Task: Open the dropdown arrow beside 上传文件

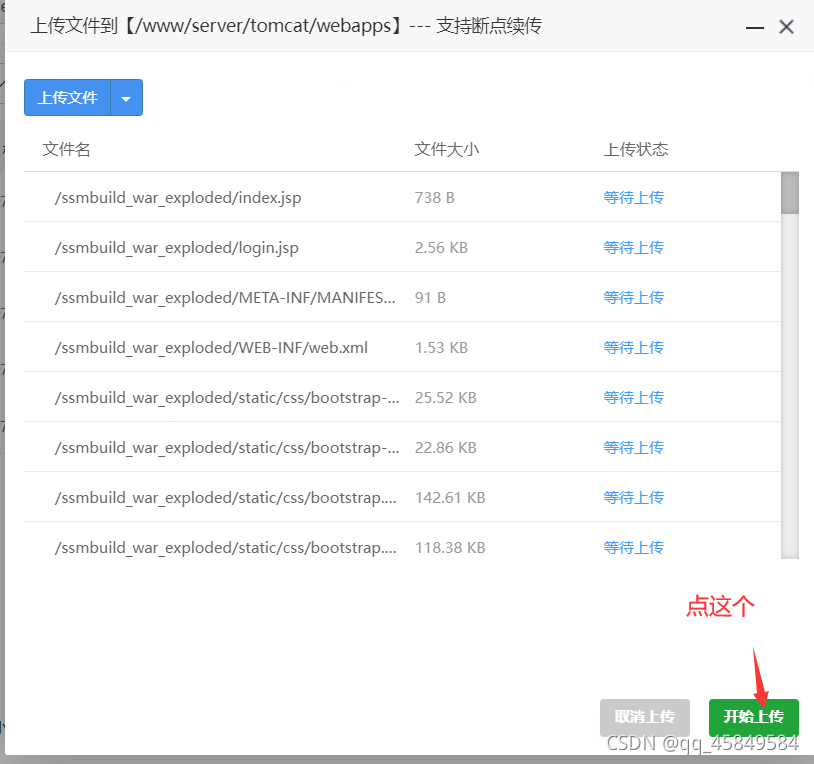Action: tap(127, 97)
